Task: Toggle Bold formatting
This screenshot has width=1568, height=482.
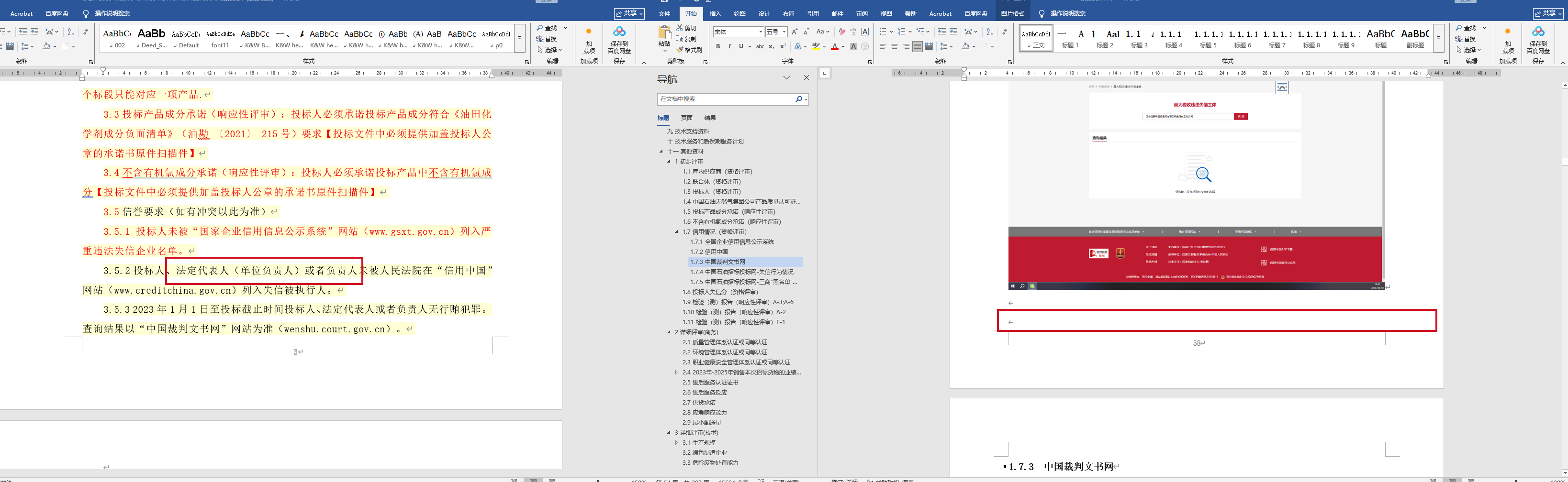Action: [x=718, y=46]
